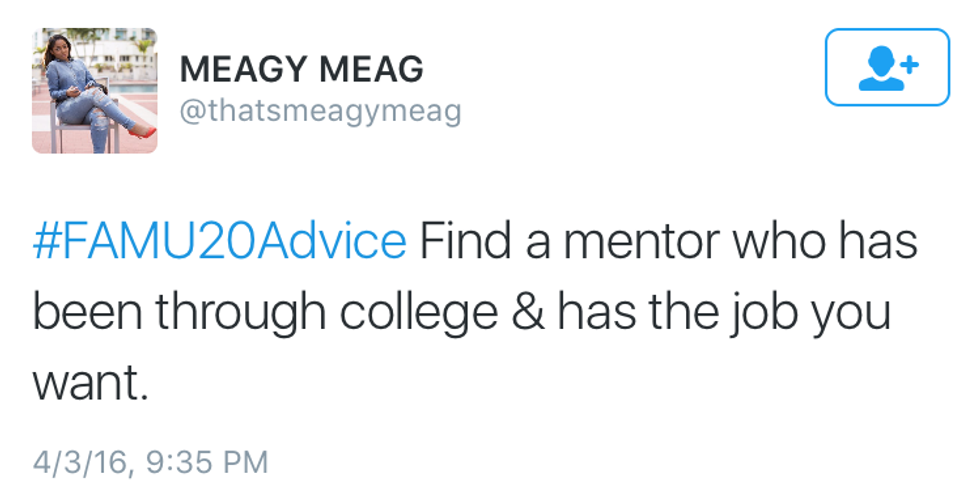Image resolution: width=980 pixels, height=501 pixels.
Task: Open the @thatsmeagymeag handle link
Action: (320, 110)
